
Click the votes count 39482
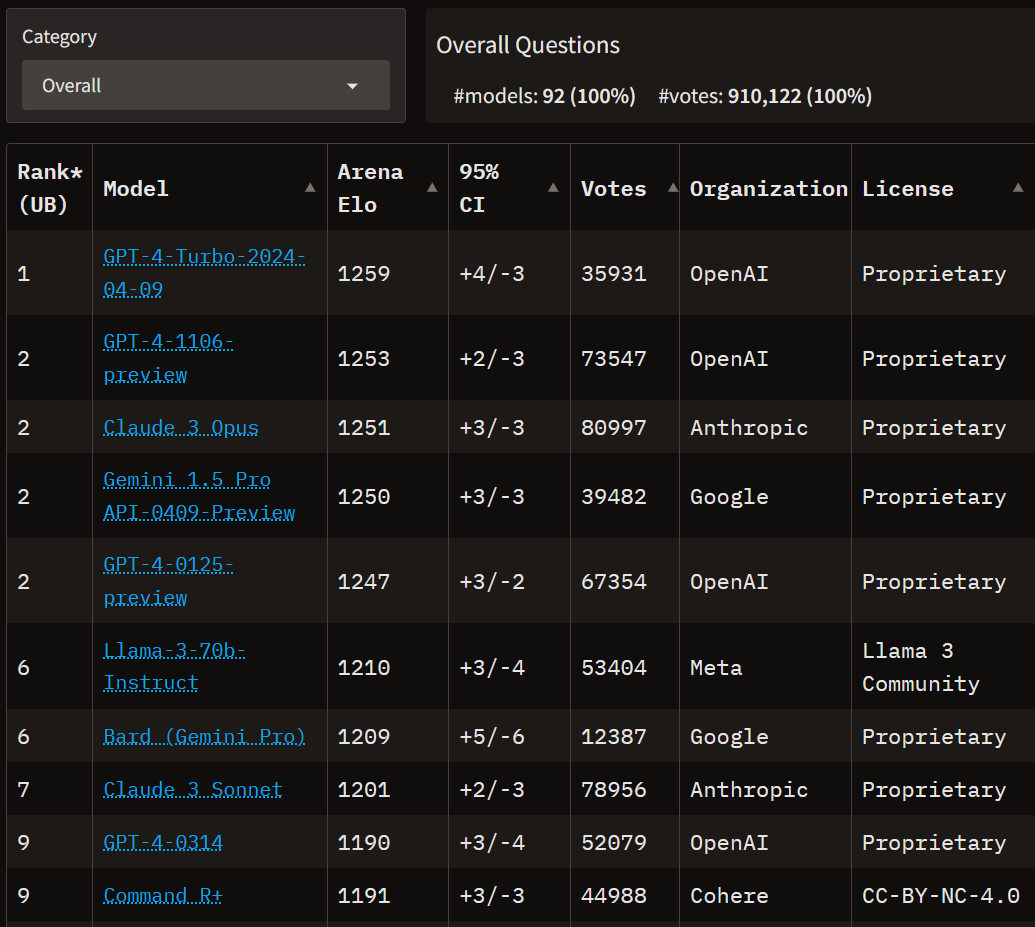pos(614,497)
